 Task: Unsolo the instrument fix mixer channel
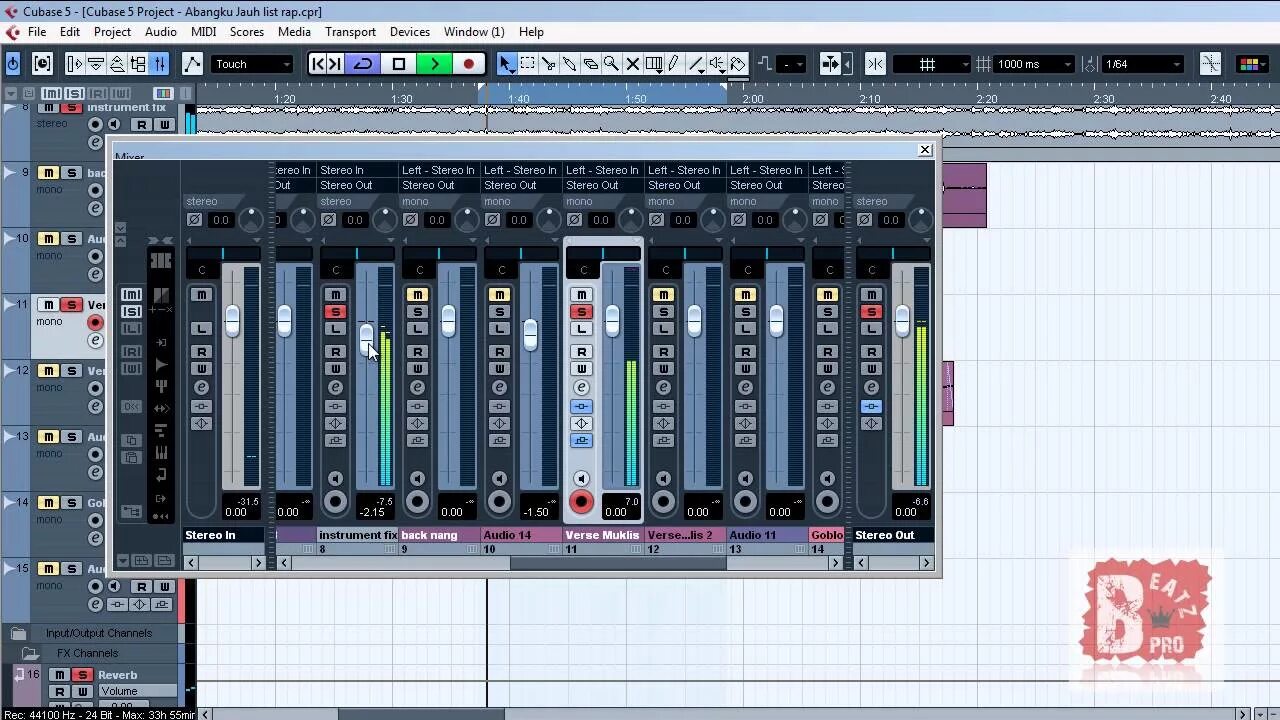[335, 312]
